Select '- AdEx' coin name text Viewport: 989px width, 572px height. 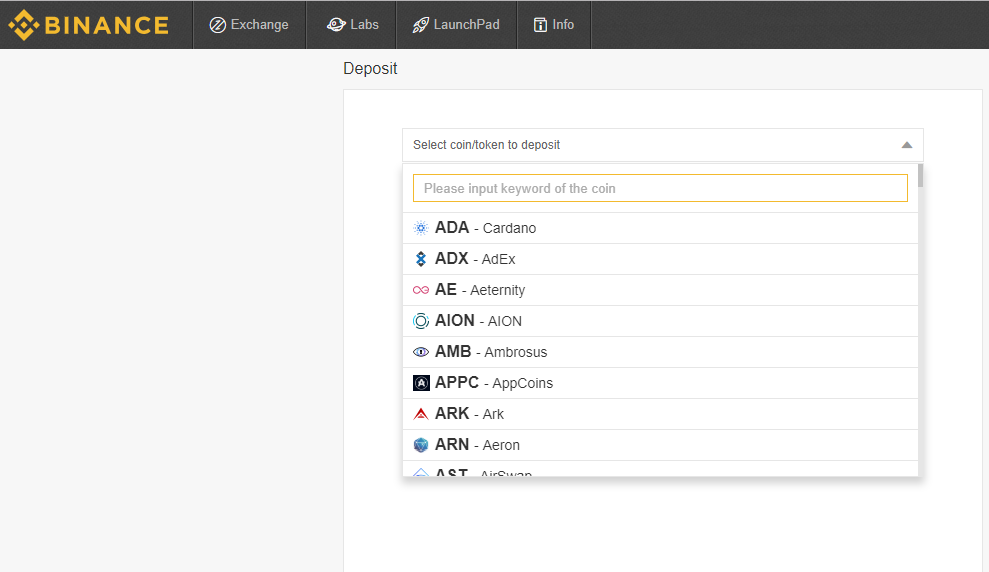click(494, 259)
